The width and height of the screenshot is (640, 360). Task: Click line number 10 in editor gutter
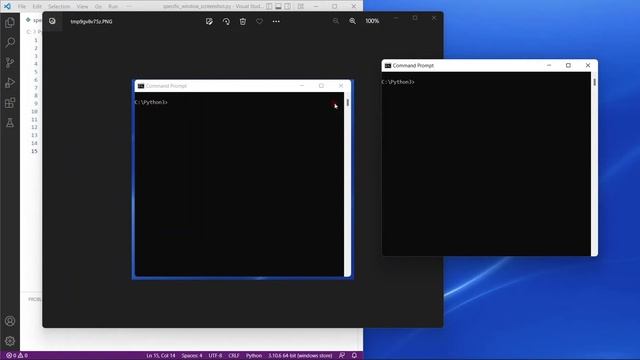point(34,111)
